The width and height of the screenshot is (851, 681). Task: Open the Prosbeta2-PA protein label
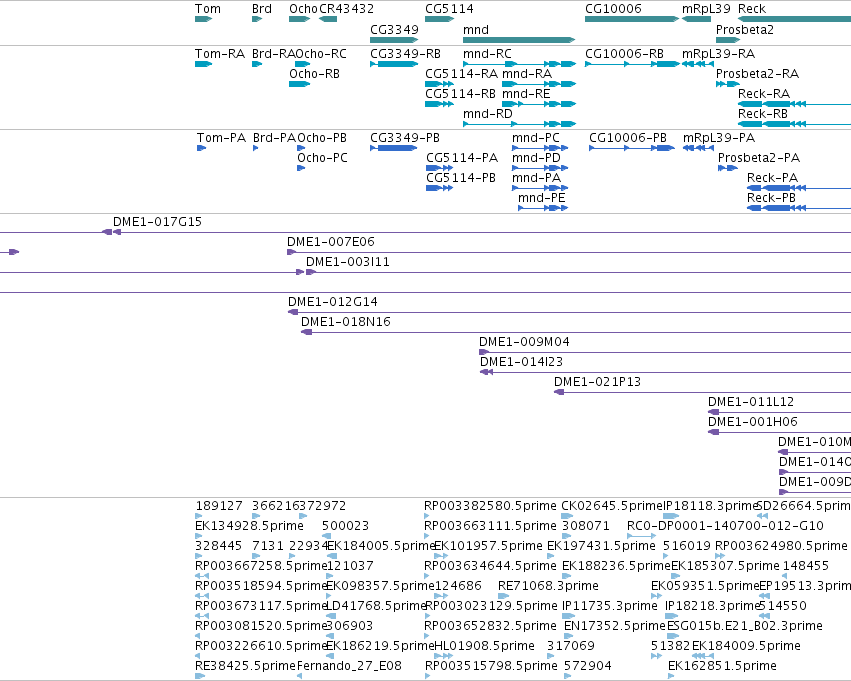click(x=759, y=158)
